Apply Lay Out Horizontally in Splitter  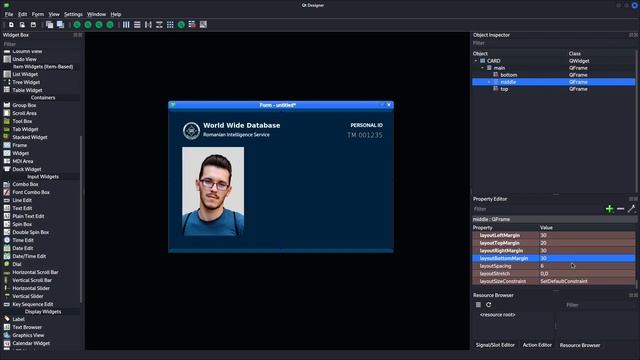148,25
